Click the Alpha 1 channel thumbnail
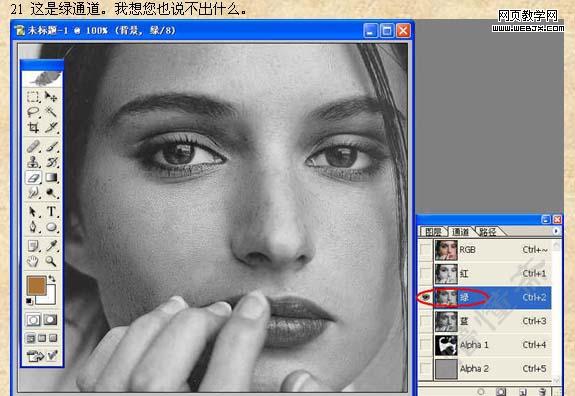Screen dimensions: 575x396 point(446,345)
